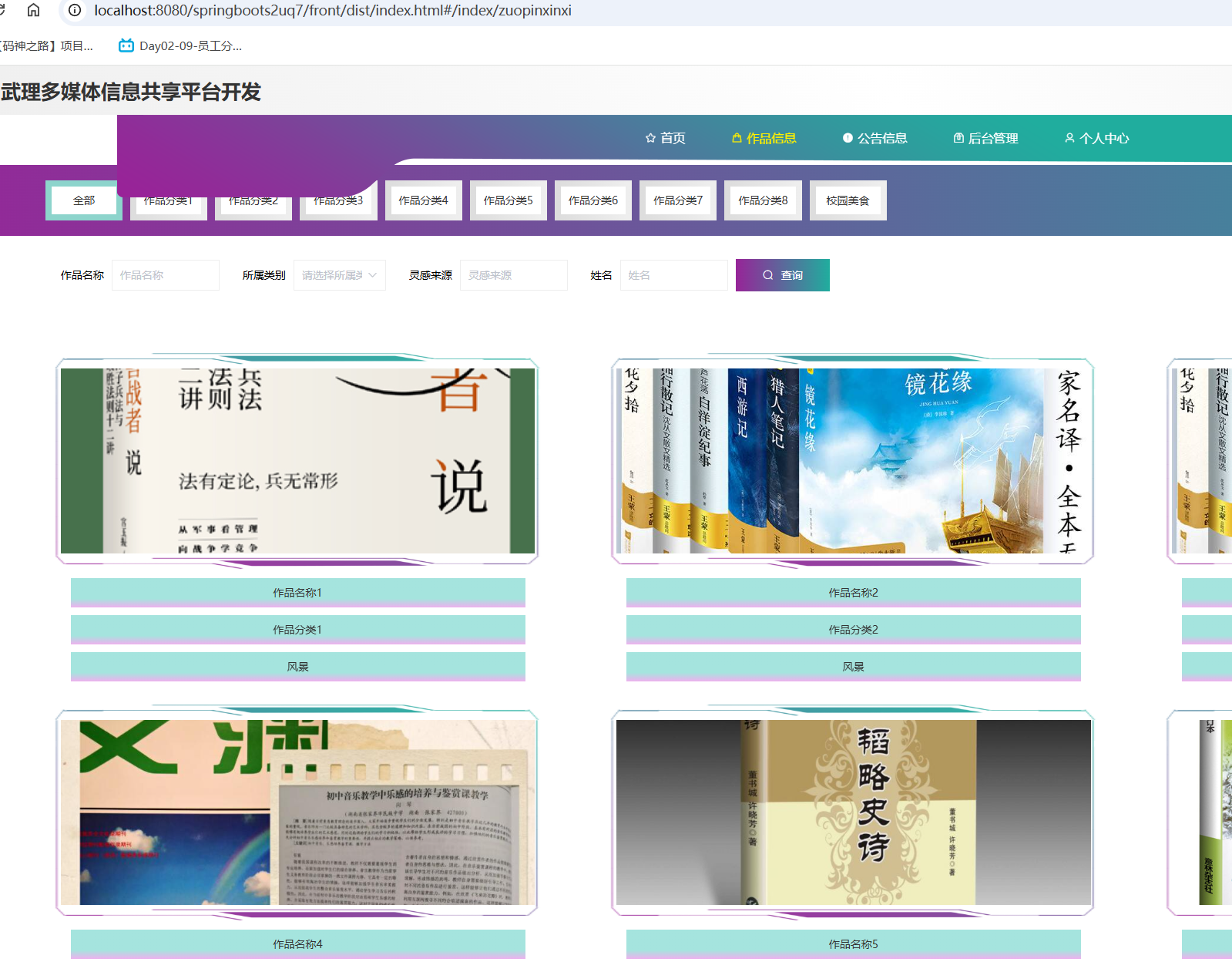
Task: Click the site info icon in address bar
Action: pyautogui.click(x=75, y=10)
